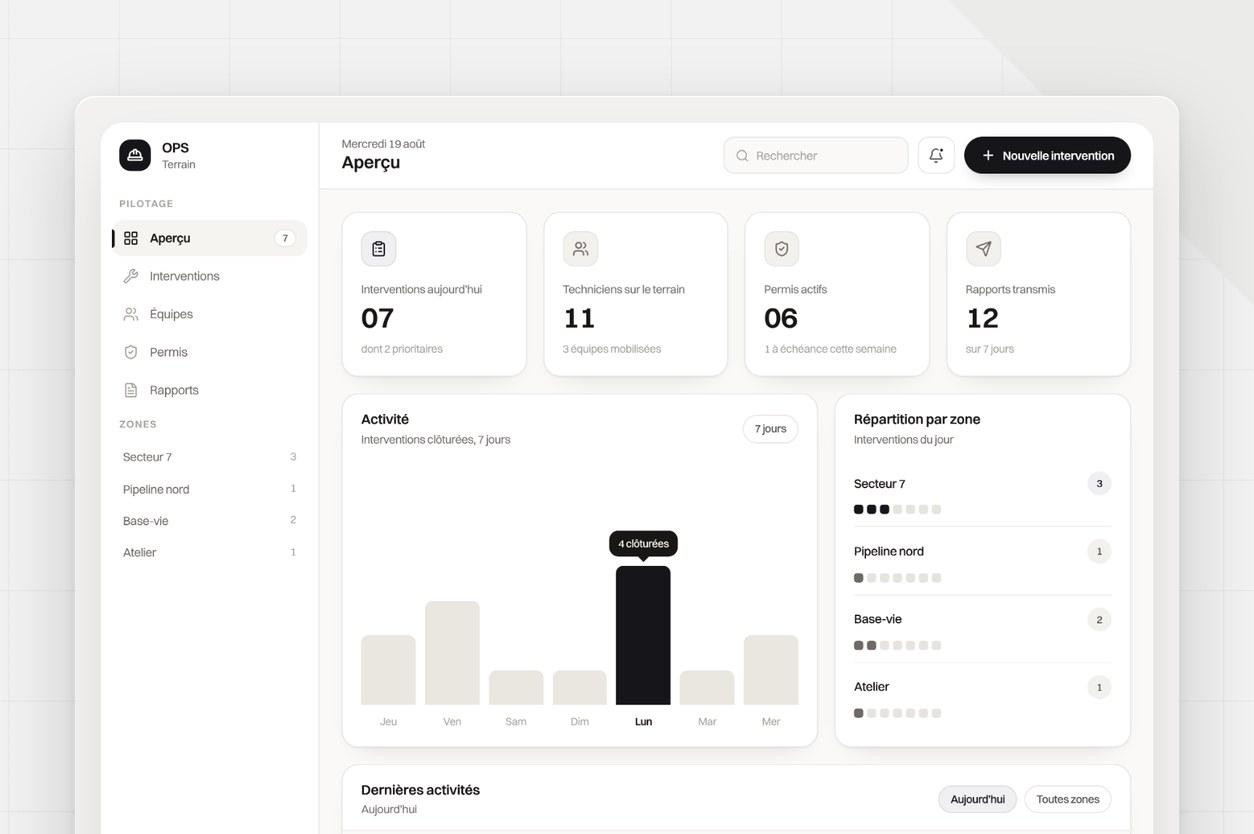Click the Rapports document icon
The height and width of the screenshot is (834, 1254).
131,390
